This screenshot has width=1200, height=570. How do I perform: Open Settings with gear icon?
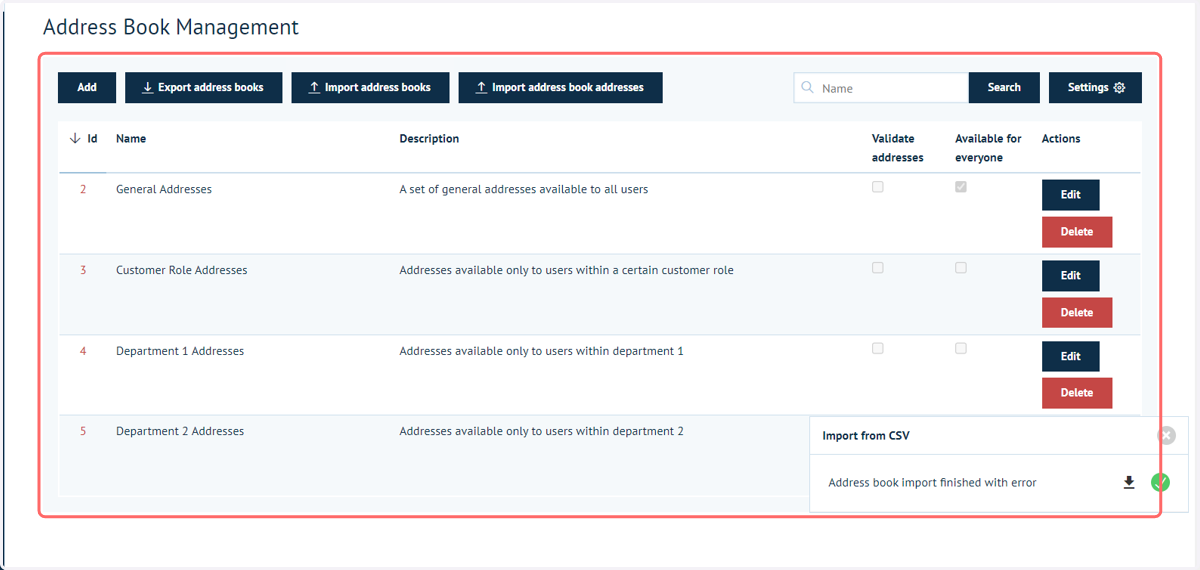pos(1095,87)
